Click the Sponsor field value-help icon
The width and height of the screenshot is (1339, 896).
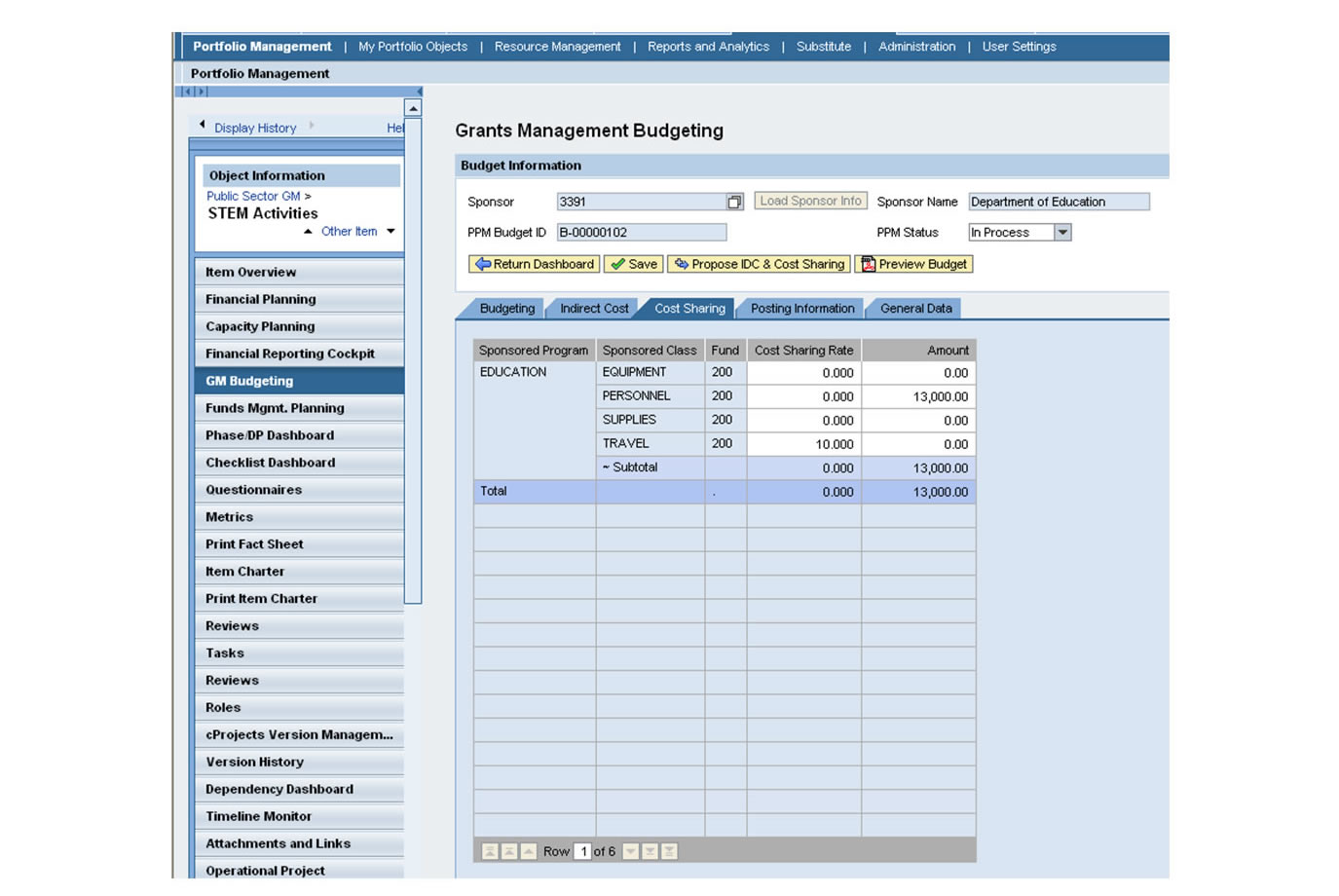(734, 202)
